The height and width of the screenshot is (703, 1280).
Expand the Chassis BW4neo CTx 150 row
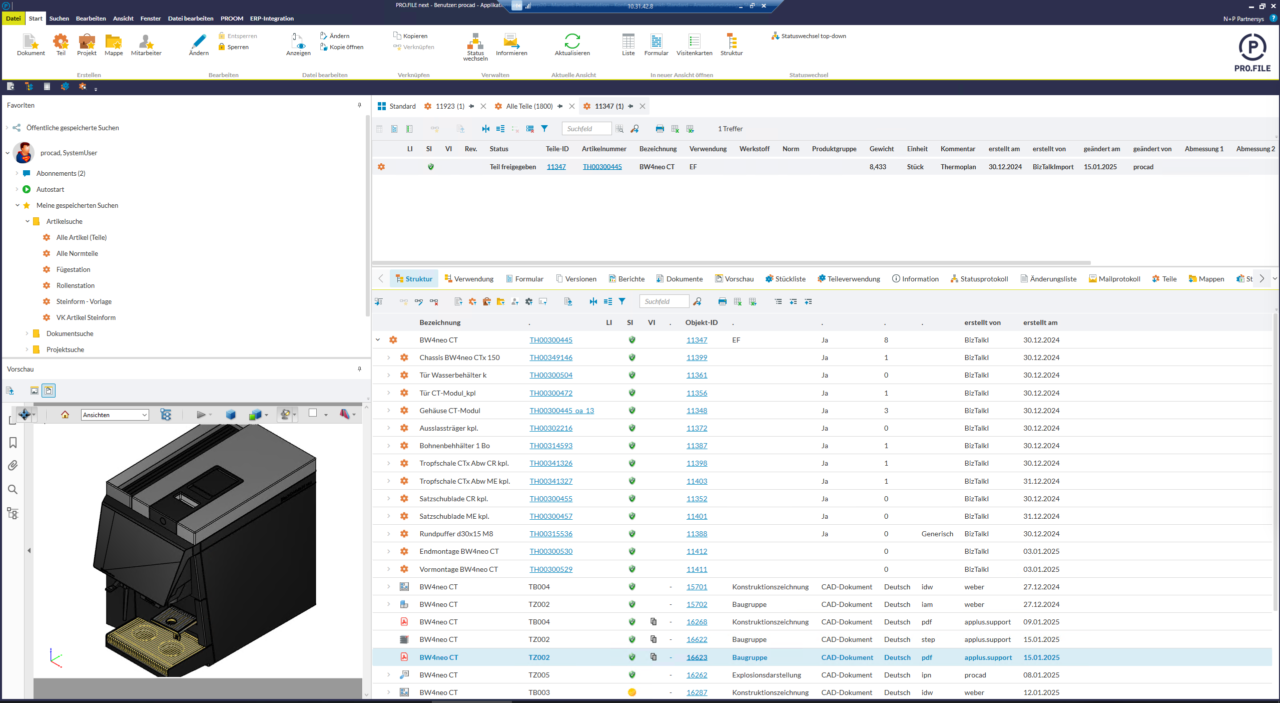pos(389,357)
